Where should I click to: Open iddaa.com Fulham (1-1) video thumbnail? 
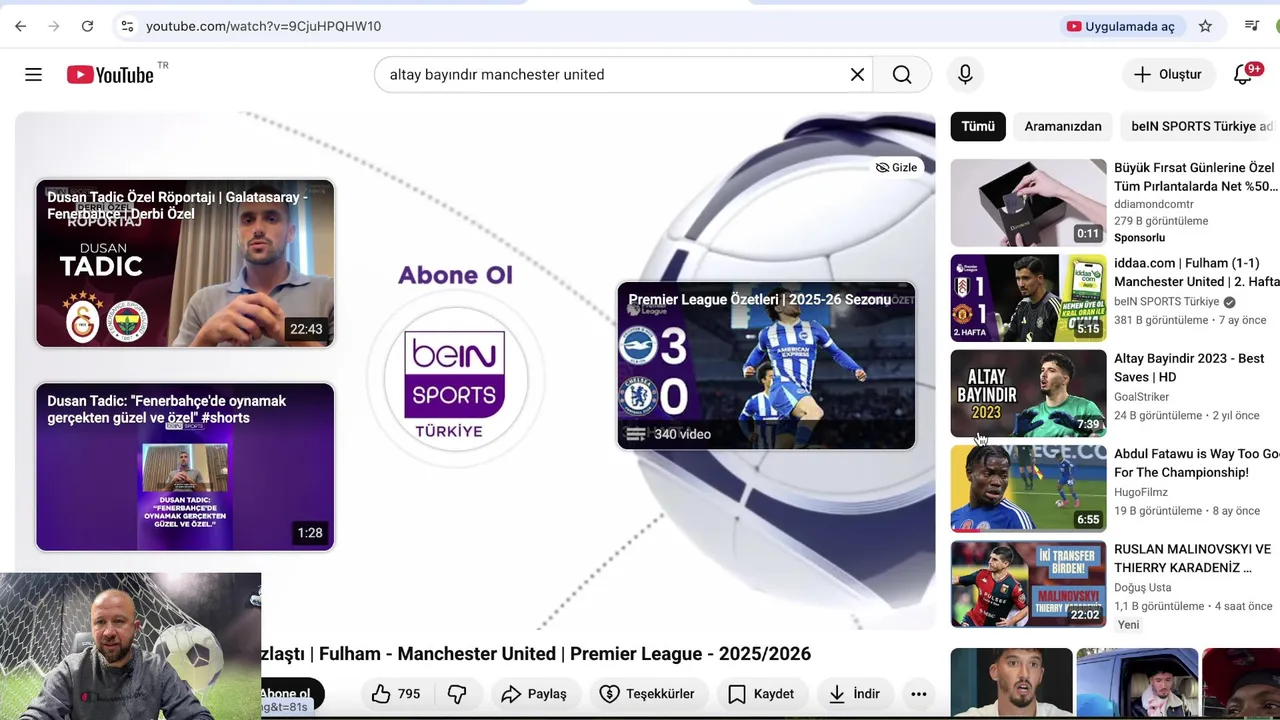coord(1028,298)
